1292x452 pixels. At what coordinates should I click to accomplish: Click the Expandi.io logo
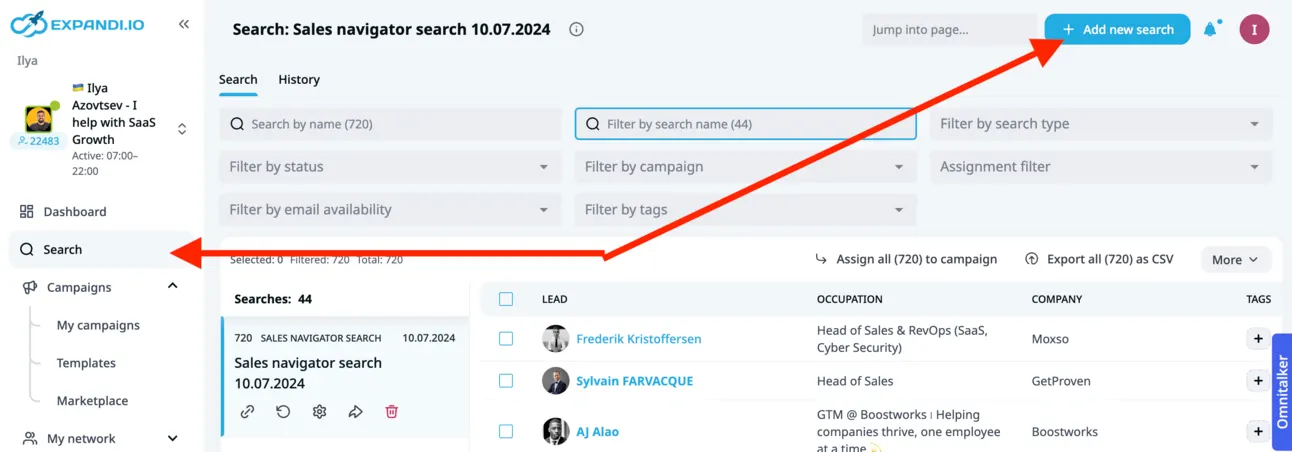77,23
